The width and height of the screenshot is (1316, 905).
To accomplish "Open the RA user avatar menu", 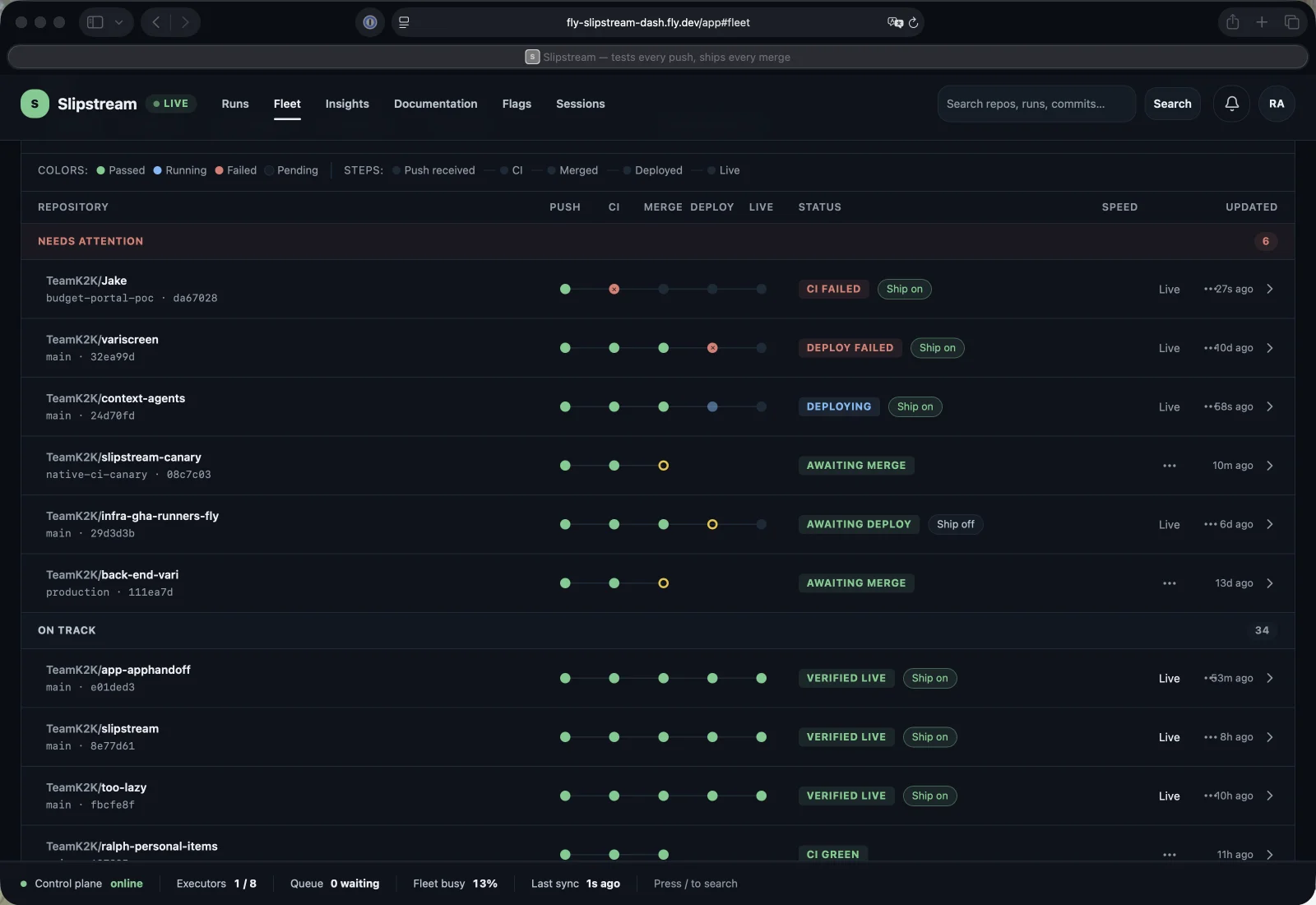I will coord(1277,104).
